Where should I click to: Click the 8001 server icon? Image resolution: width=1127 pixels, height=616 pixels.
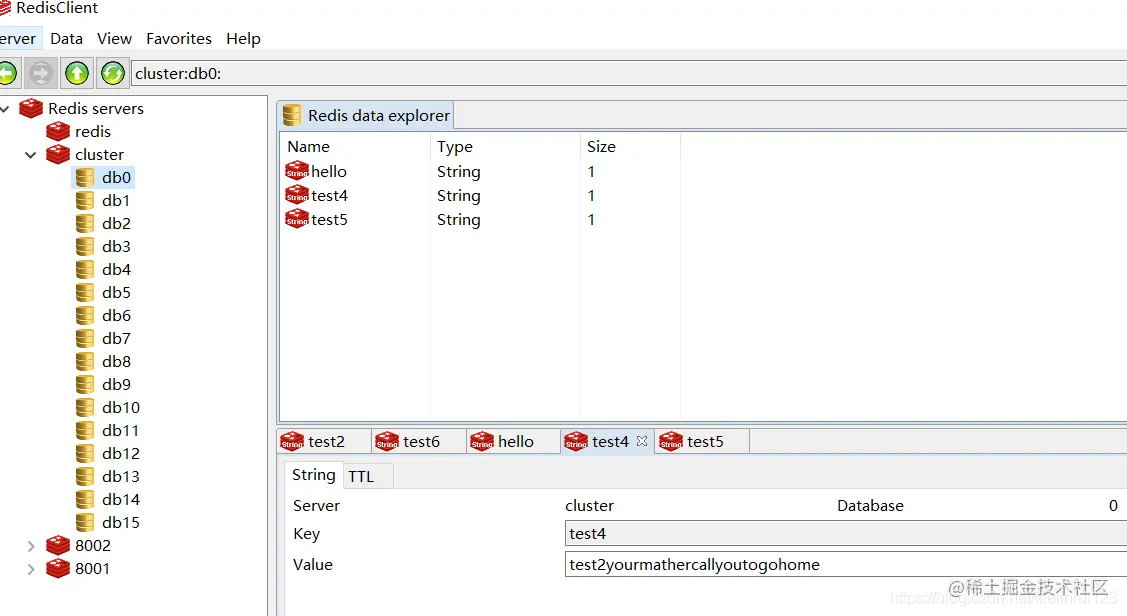58,569
